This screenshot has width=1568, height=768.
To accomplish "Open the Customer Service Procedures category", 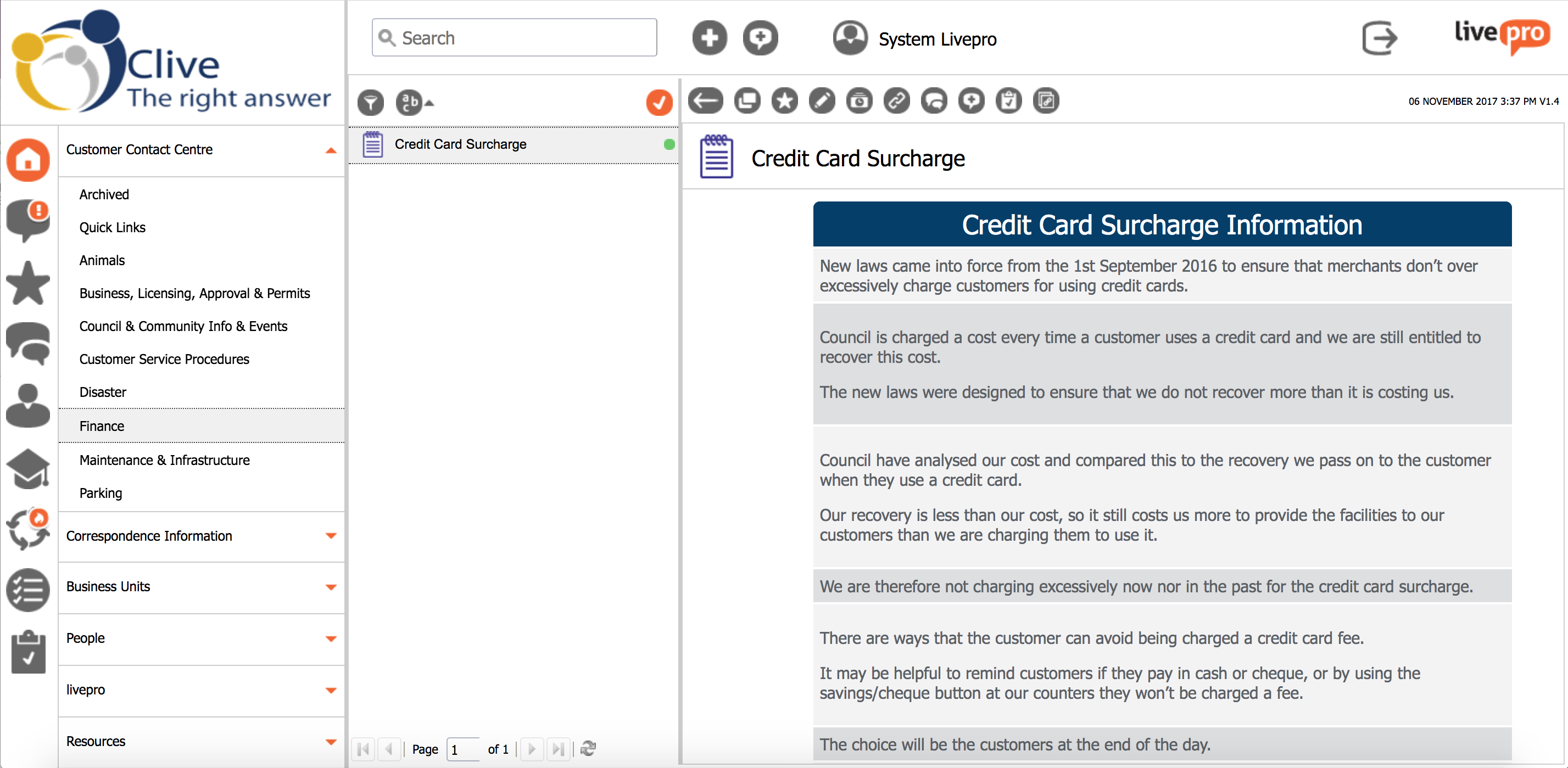I will 164,359.
